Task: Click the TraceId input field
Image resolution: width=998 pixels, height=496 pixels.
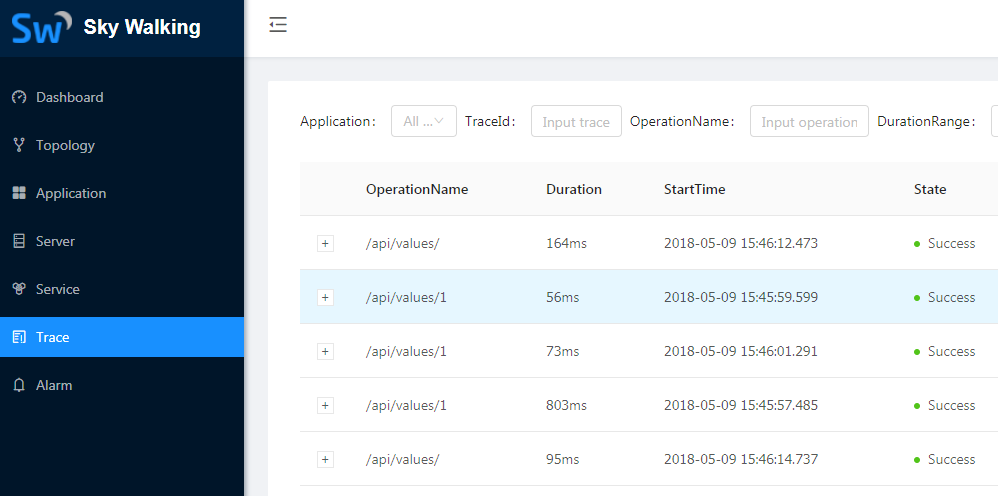Action: click(576, 121)
